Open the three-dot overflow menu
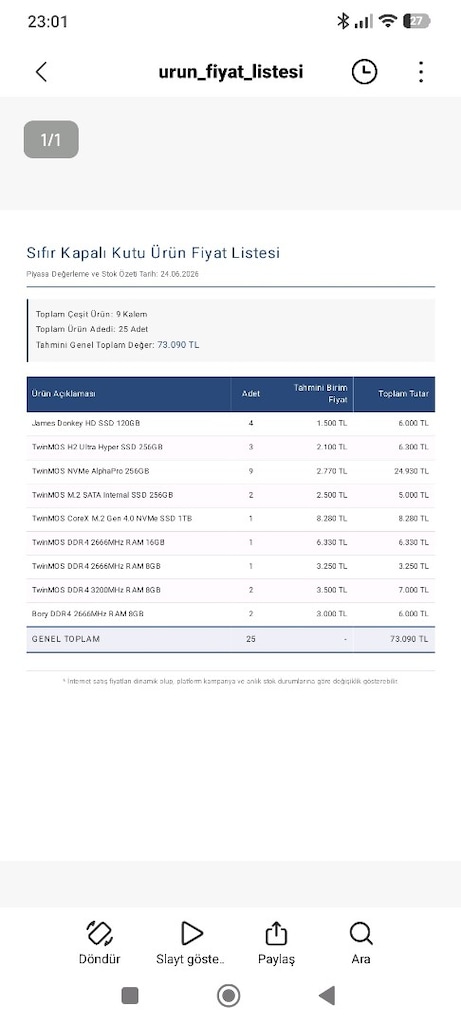 tap(421, 72)
